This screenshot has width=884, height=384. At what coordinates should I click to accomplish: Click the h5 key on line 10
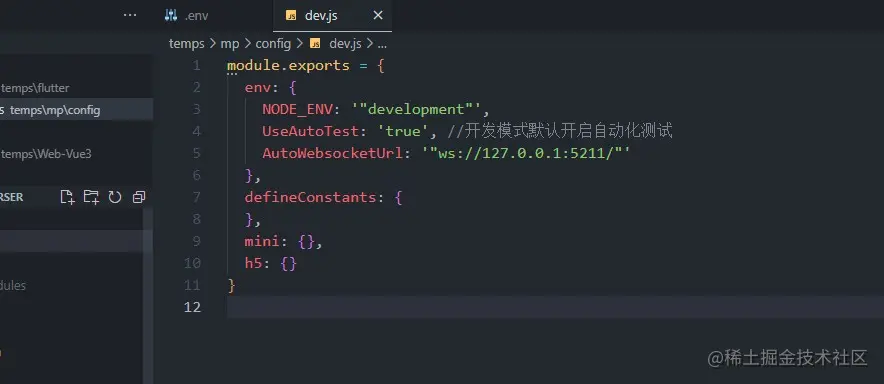pos(253,263)
